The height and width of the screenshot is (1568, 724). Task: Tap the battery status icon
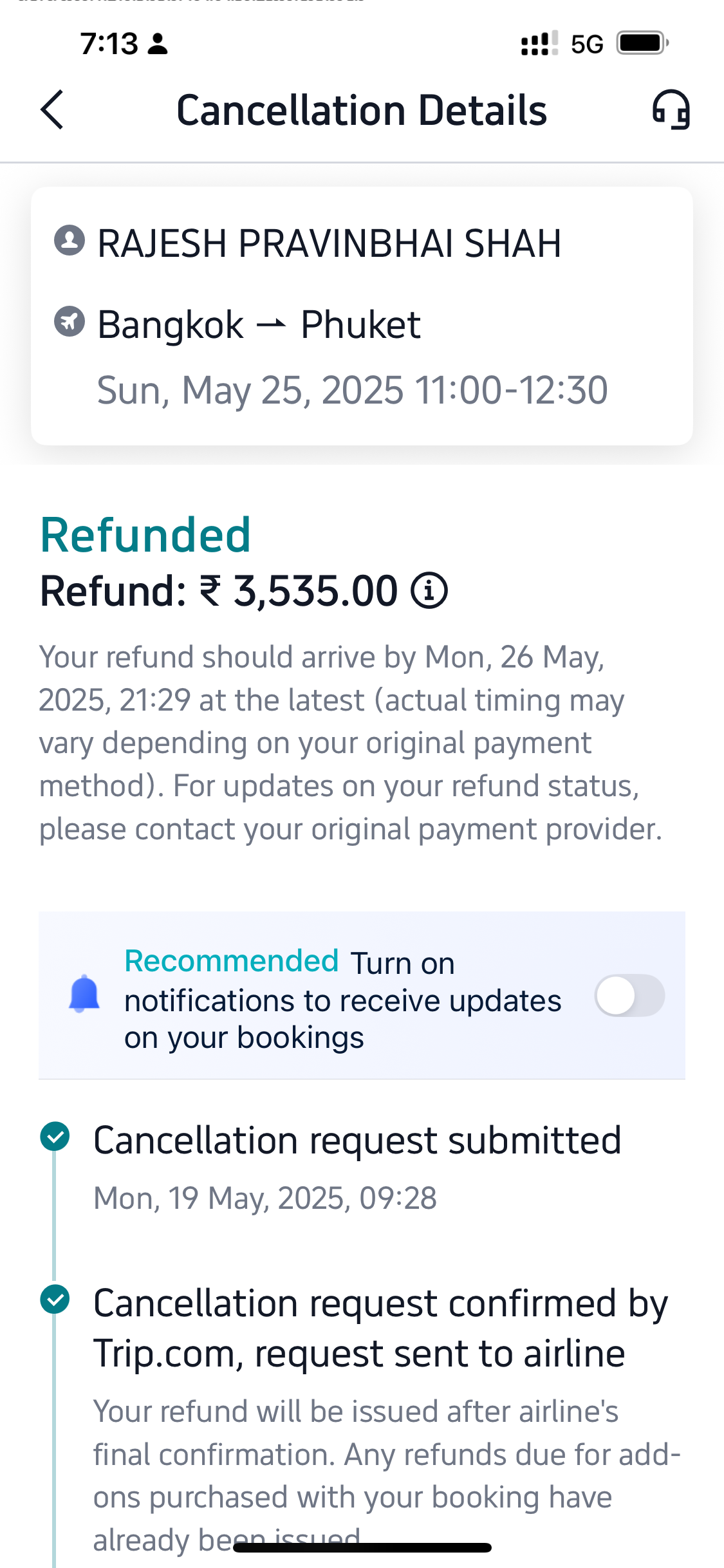[642, 44]
